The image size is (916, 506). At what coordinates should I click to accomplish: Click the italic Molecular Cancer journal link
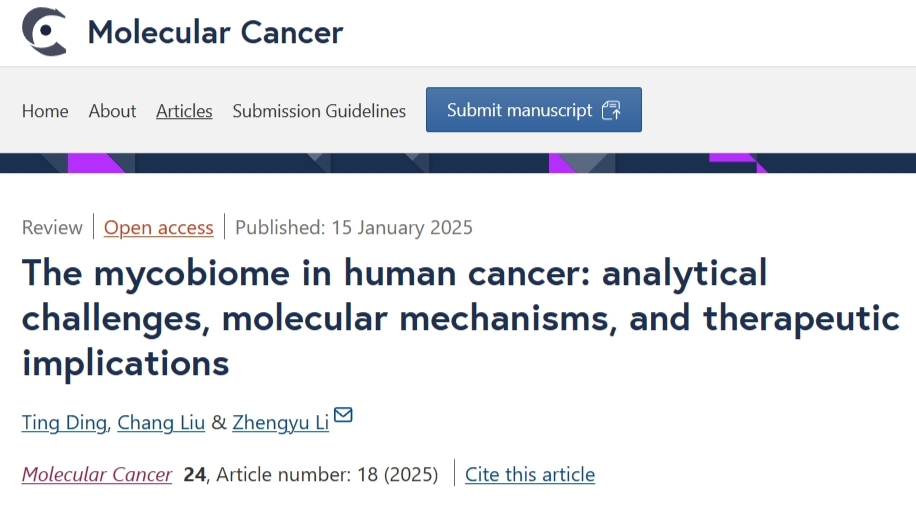97,474
